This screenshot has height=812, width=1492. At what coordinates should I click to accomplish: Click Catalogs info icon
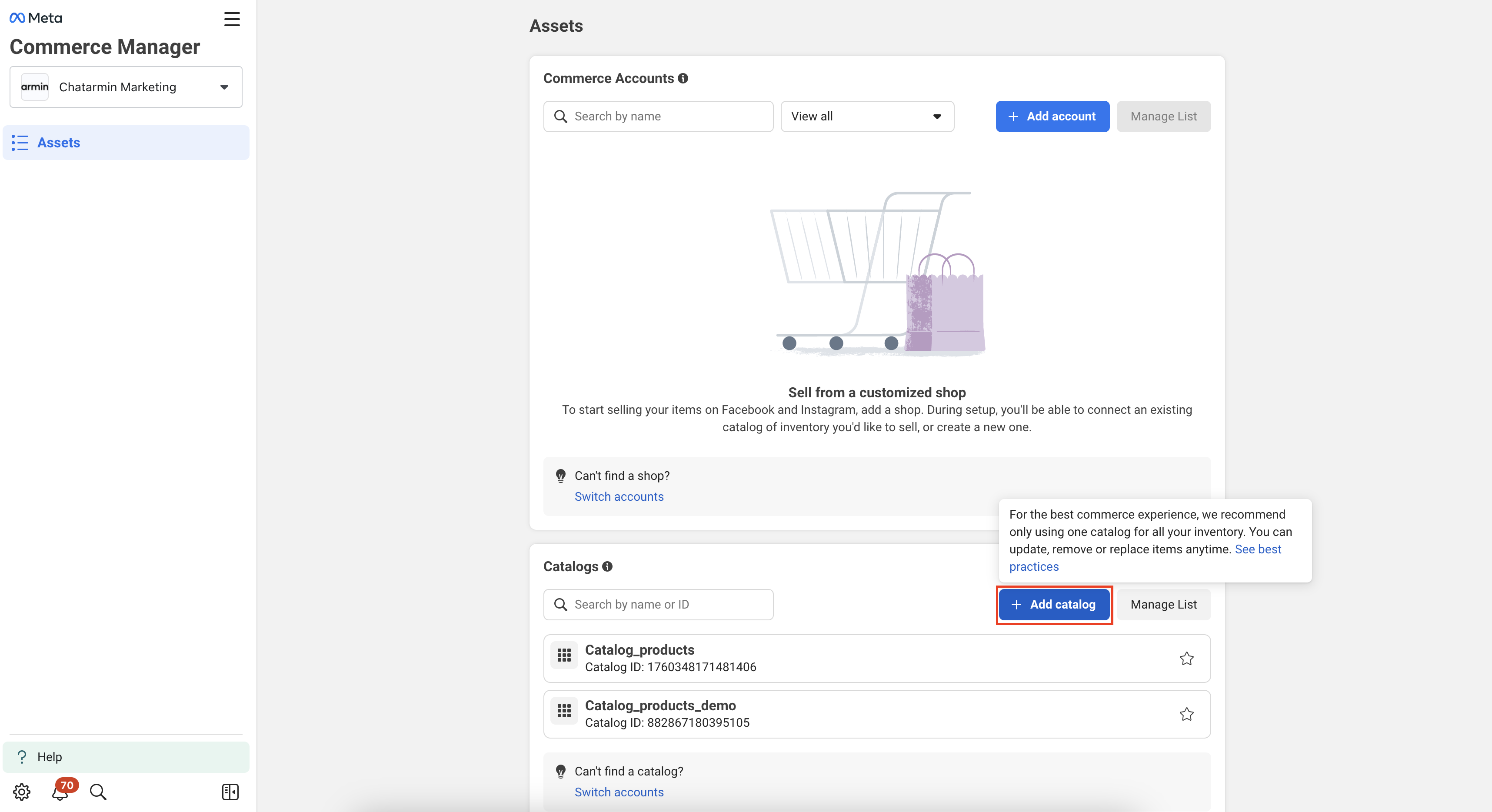(x=607, y=566)
